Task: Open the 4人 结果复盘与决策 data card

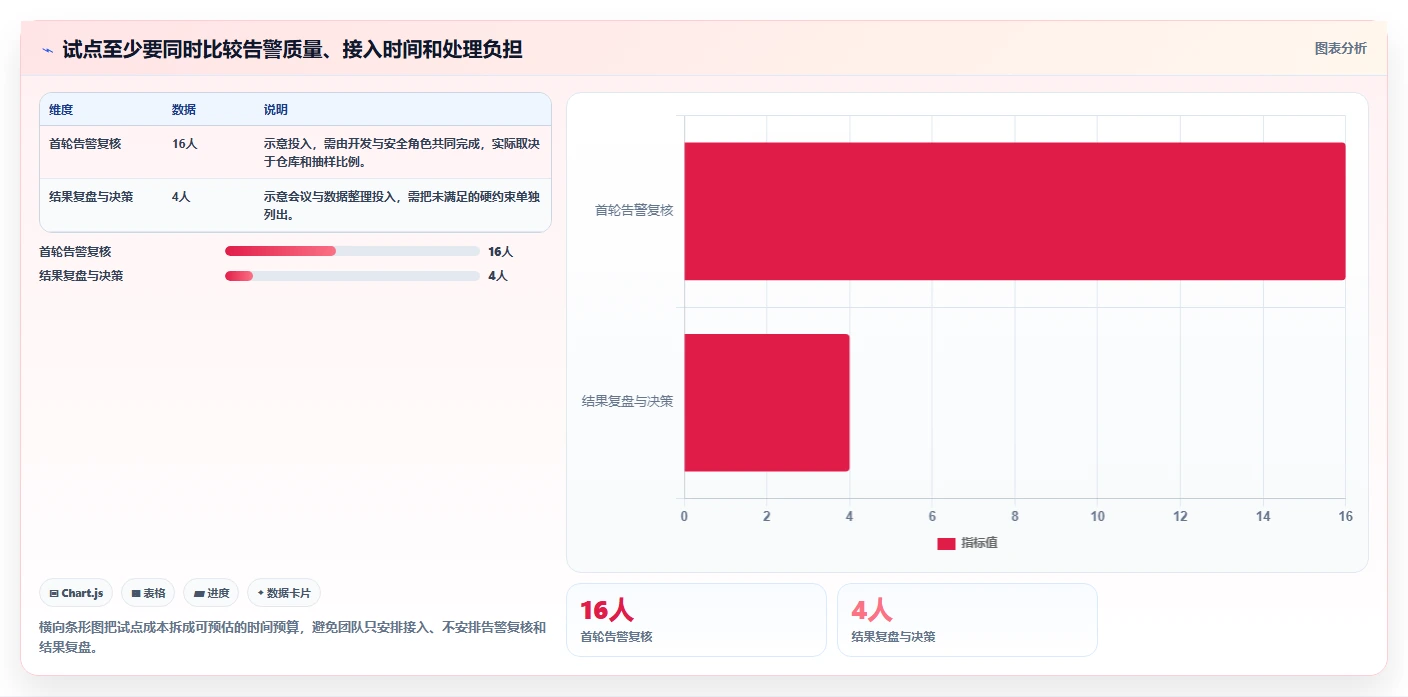Action: 967,620
